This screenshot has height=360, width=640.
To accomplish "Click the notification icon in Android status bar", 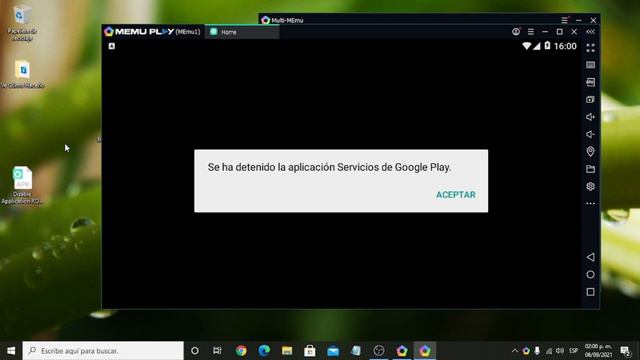I will coord(111,46).
